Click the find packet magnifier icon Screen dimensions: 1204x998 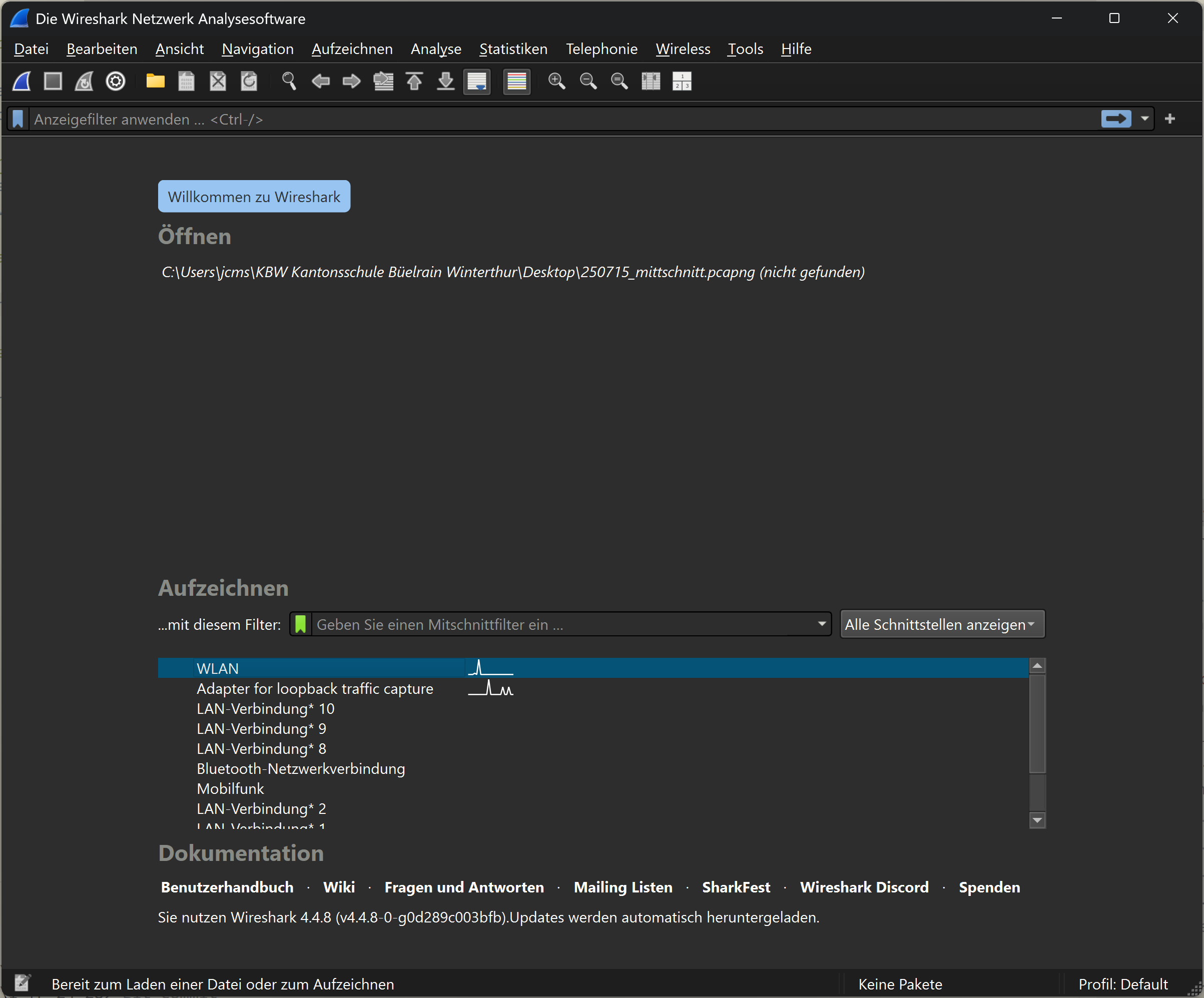(289, 82)
